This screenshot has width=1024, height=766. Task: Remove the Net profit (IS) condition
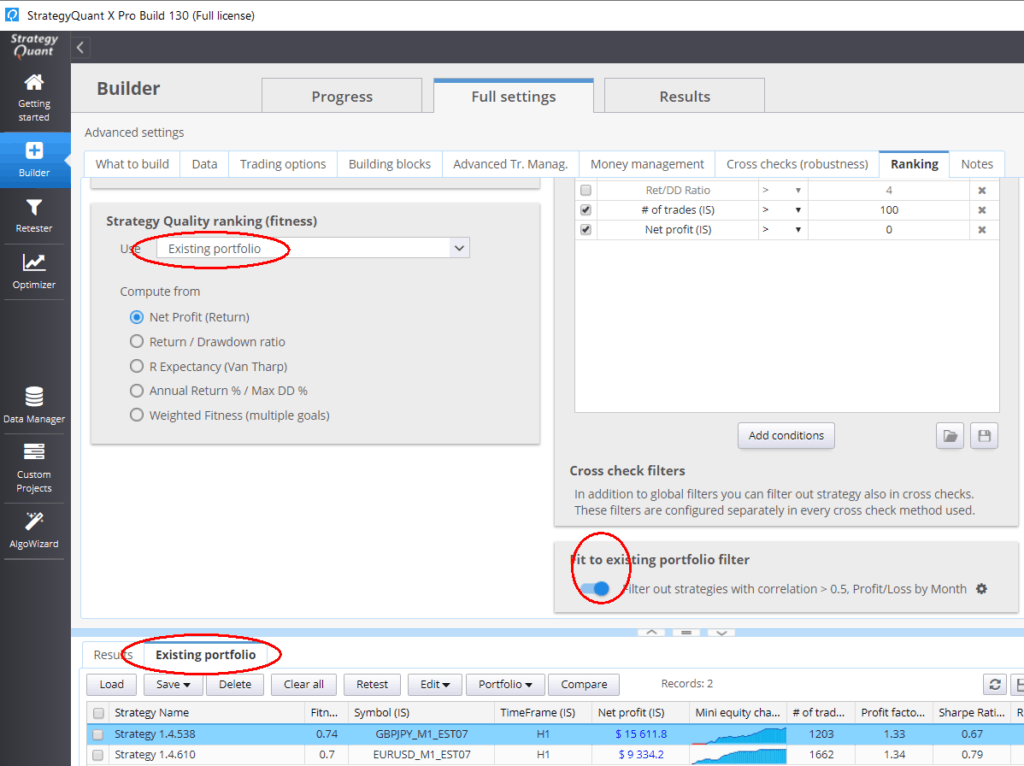click(x=982, y=230)
